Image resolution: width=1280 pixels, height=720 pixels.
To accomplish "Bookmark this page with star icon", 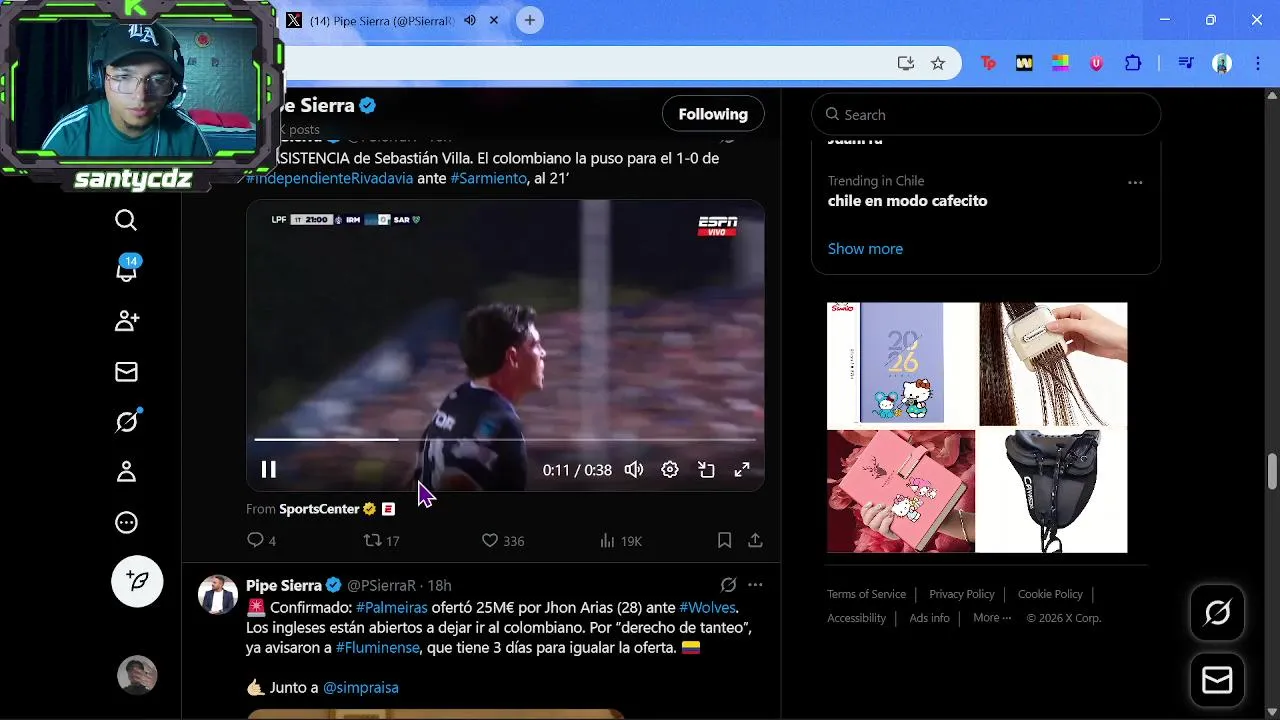I will point(938,63).
